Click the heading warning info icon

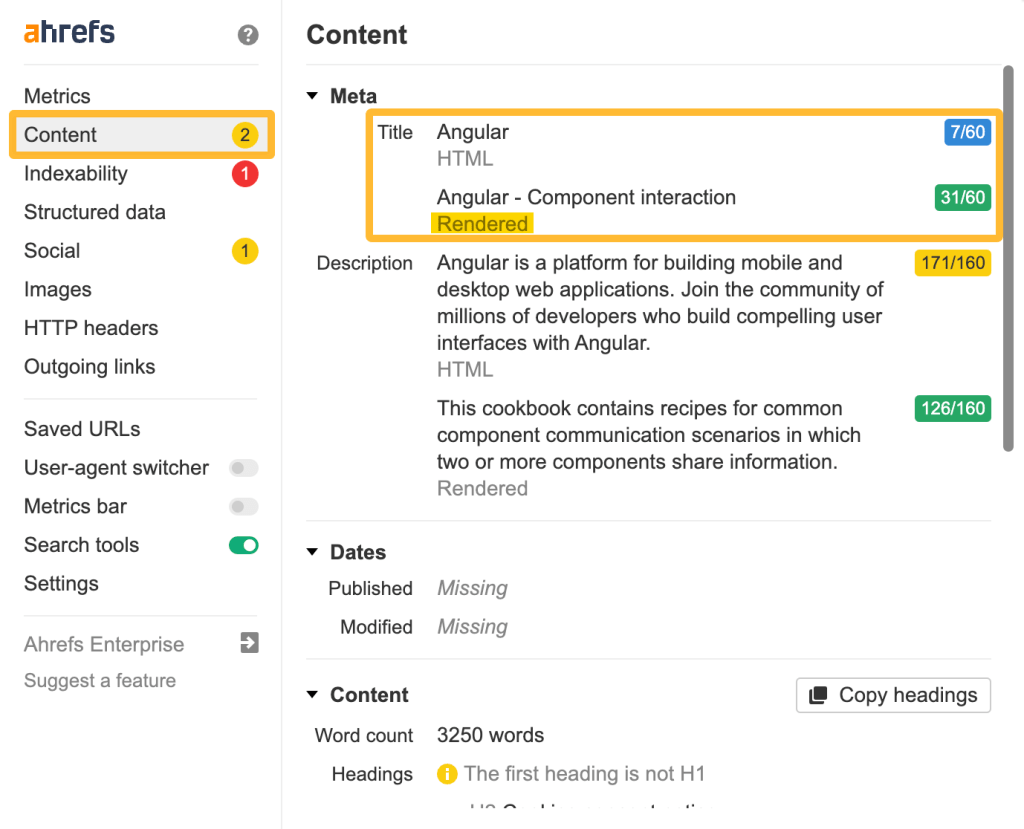tap(447, 774)
